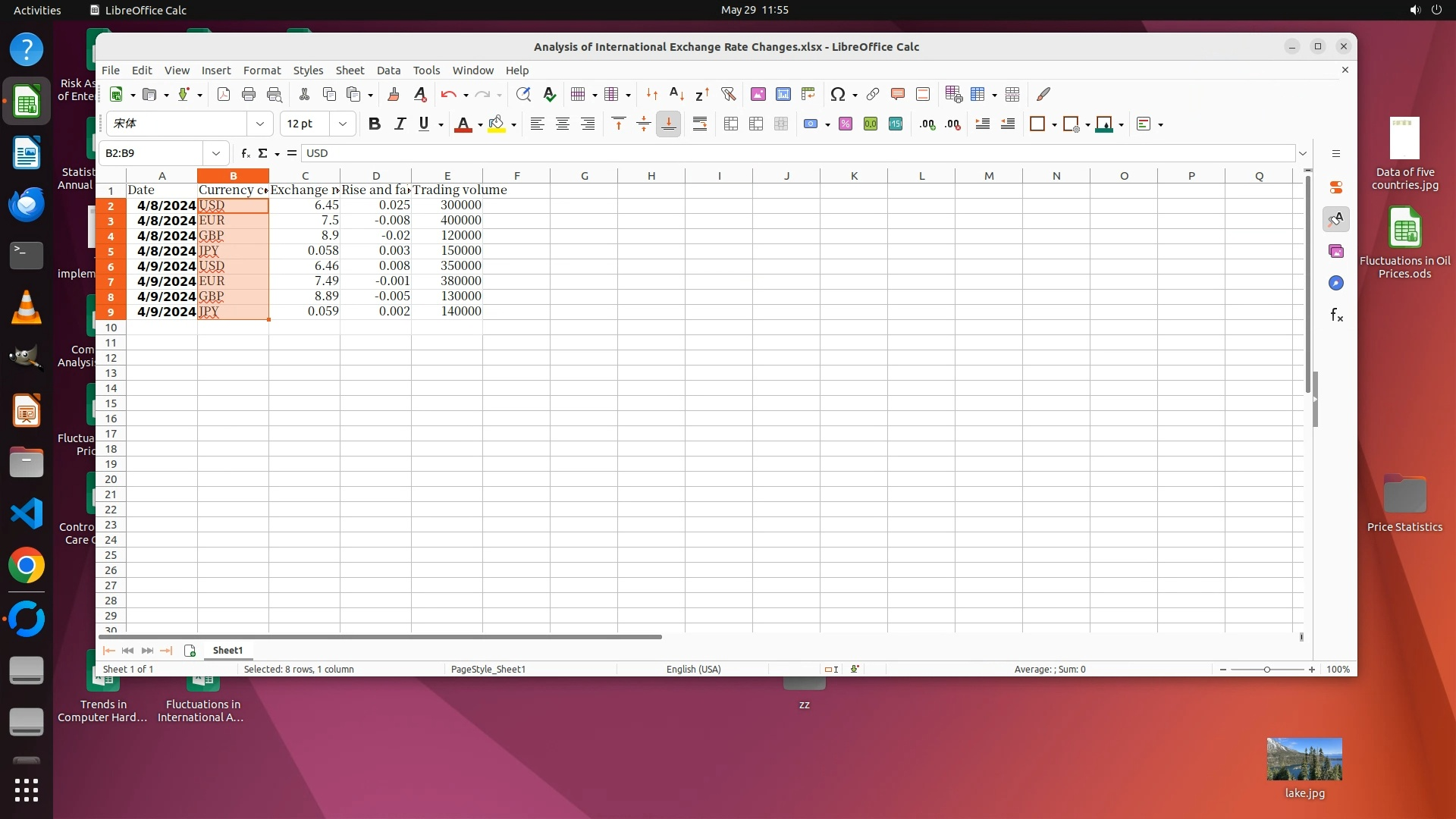This screenshot has height=819, width=1456.
Task: Open the sidebar Navigator panel
Action: pos(1336,283)
